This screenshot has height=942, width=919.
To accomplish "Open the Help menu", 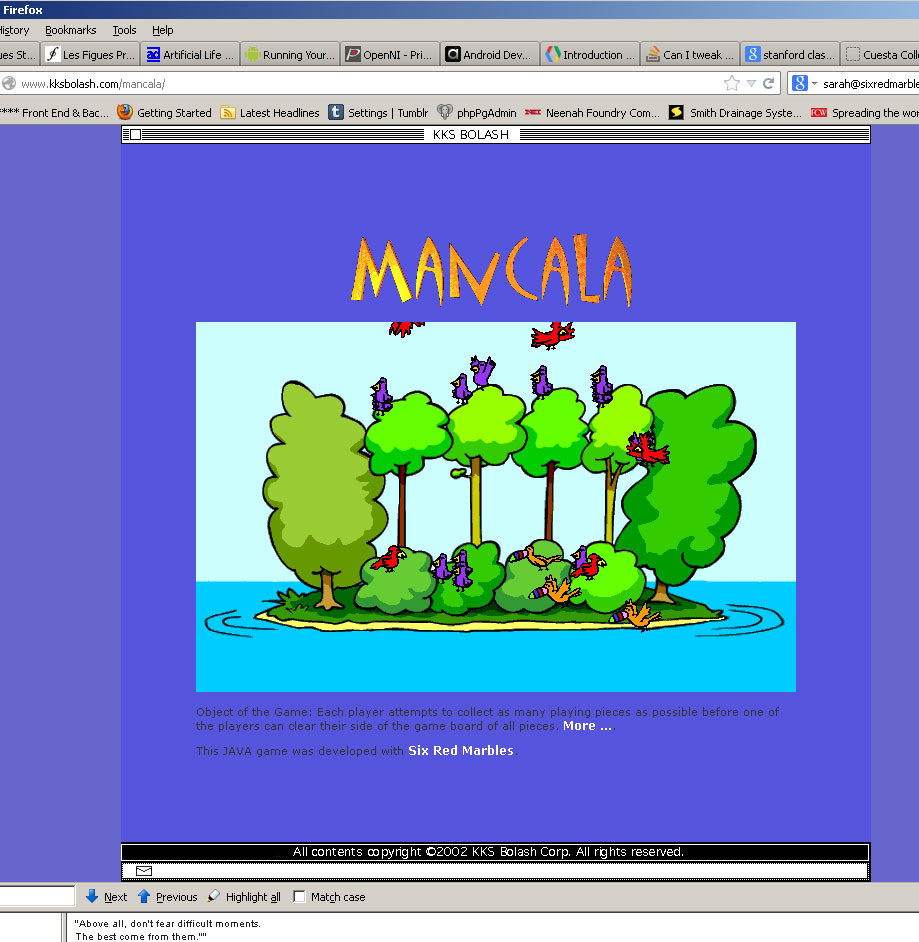I will [x=162, y=30].
